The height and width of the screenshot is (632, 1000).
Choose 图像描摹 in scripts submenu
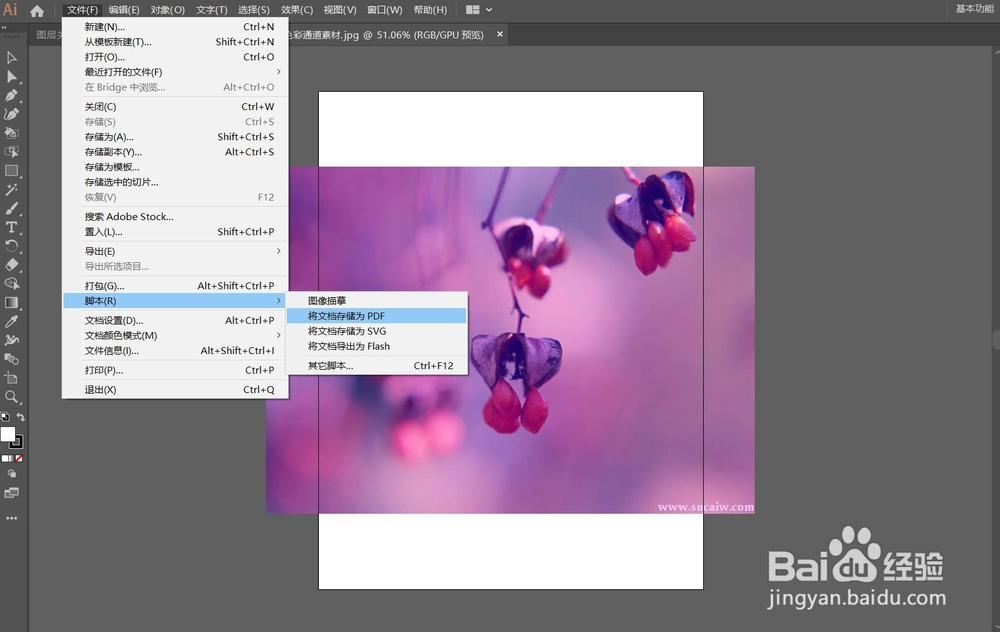click(376, 300)
